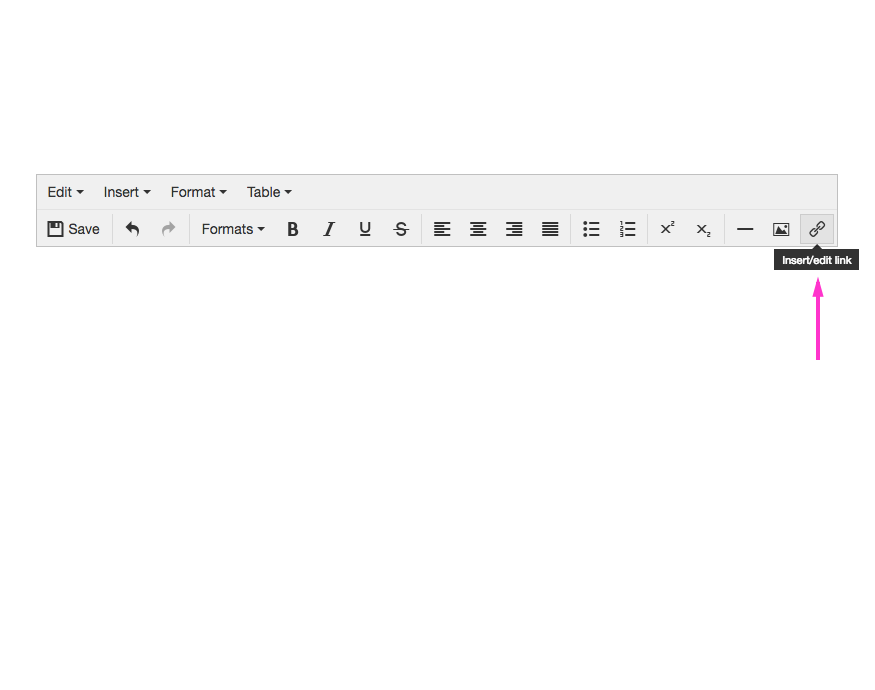
Task: Open the Formats dropdown
Action: 233,229
